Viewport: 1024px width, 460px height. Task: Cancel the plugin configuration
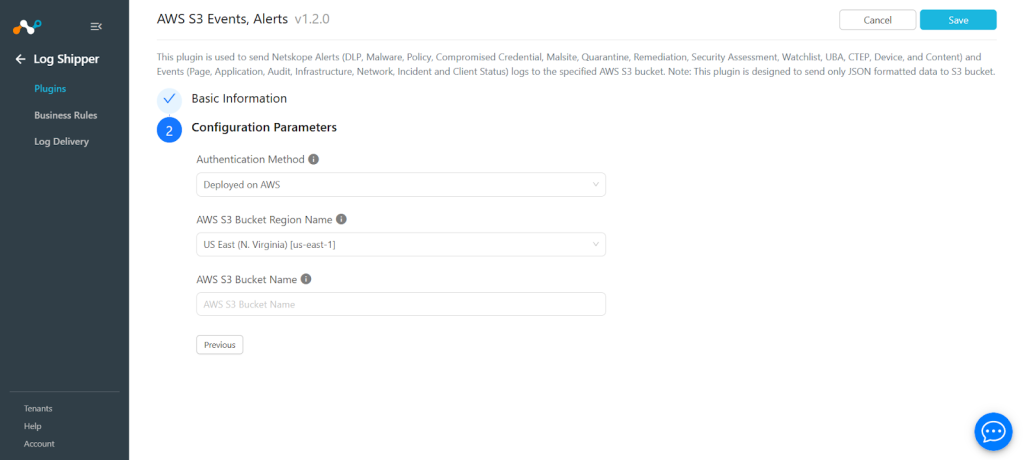coord(878,20)
